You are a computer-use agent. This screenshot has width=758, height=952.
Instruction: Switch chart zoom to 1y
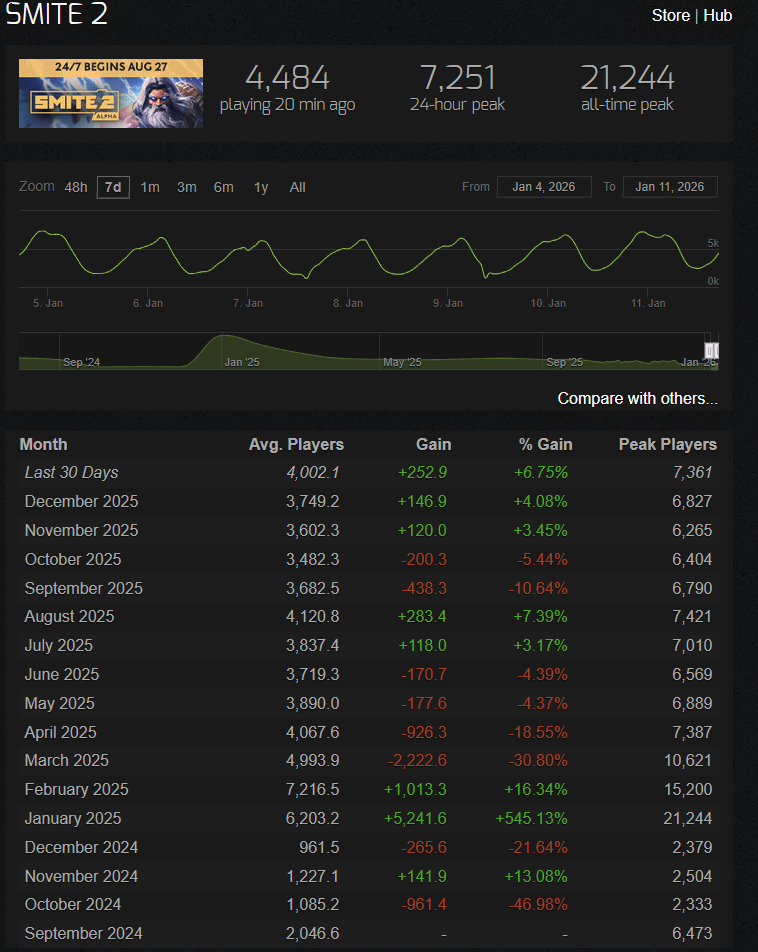[x=261, y=187]
